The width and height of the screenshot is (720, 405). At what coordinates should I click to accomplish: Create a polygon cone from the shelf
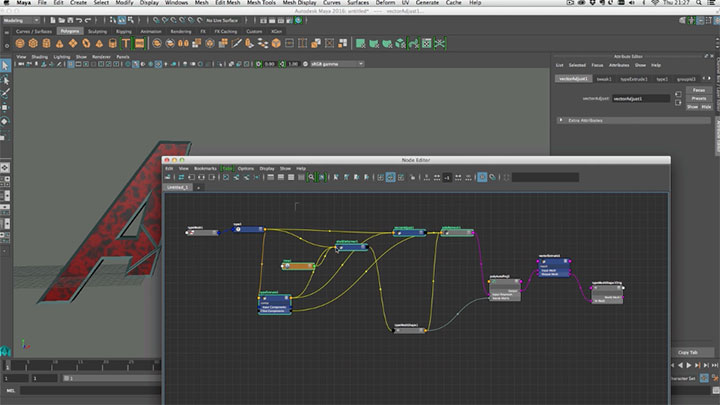[60, 44]
